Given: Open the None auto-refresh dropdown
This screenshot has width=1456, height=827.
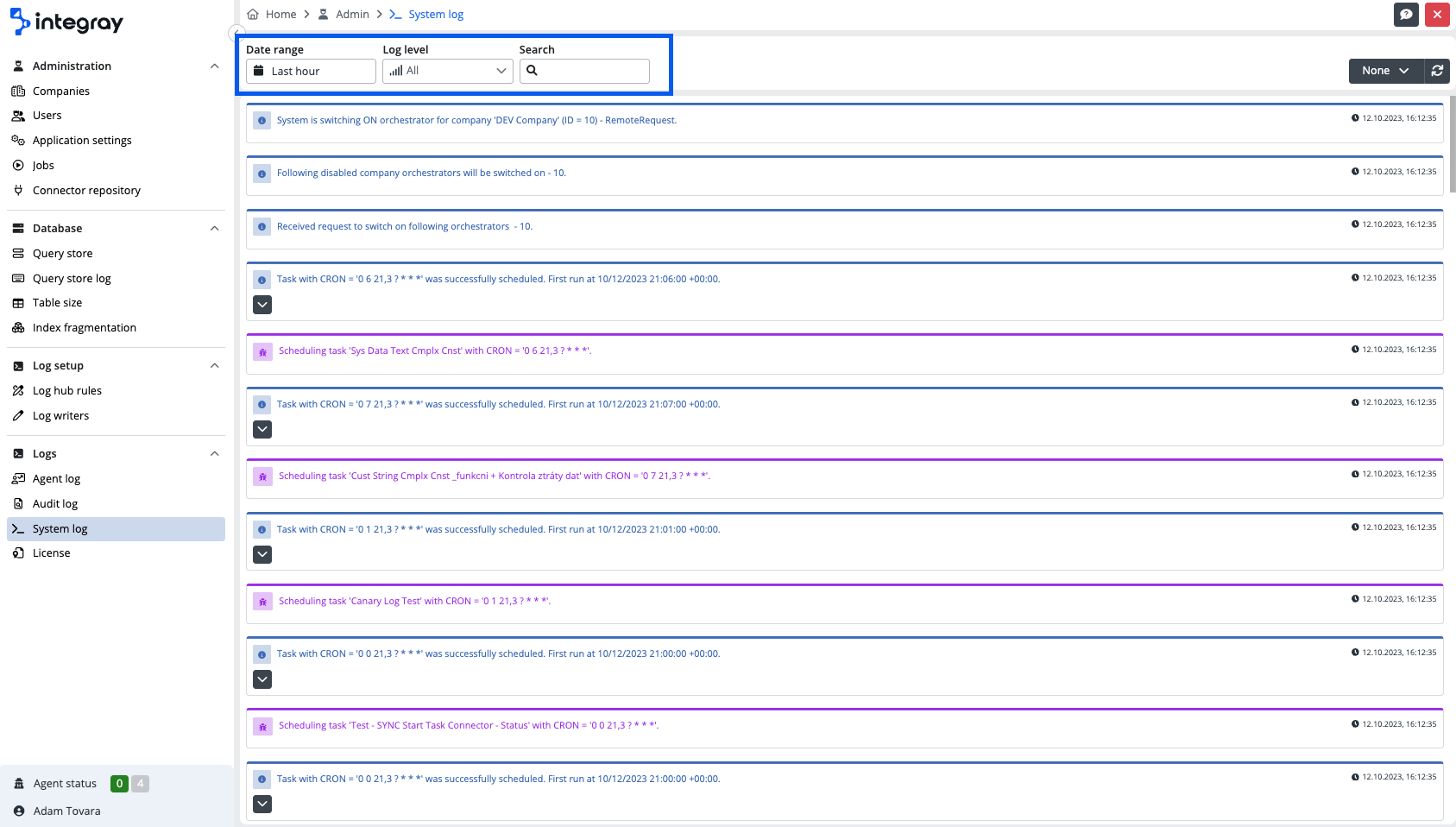Looking at the screenshot, I should point(1384,71).
